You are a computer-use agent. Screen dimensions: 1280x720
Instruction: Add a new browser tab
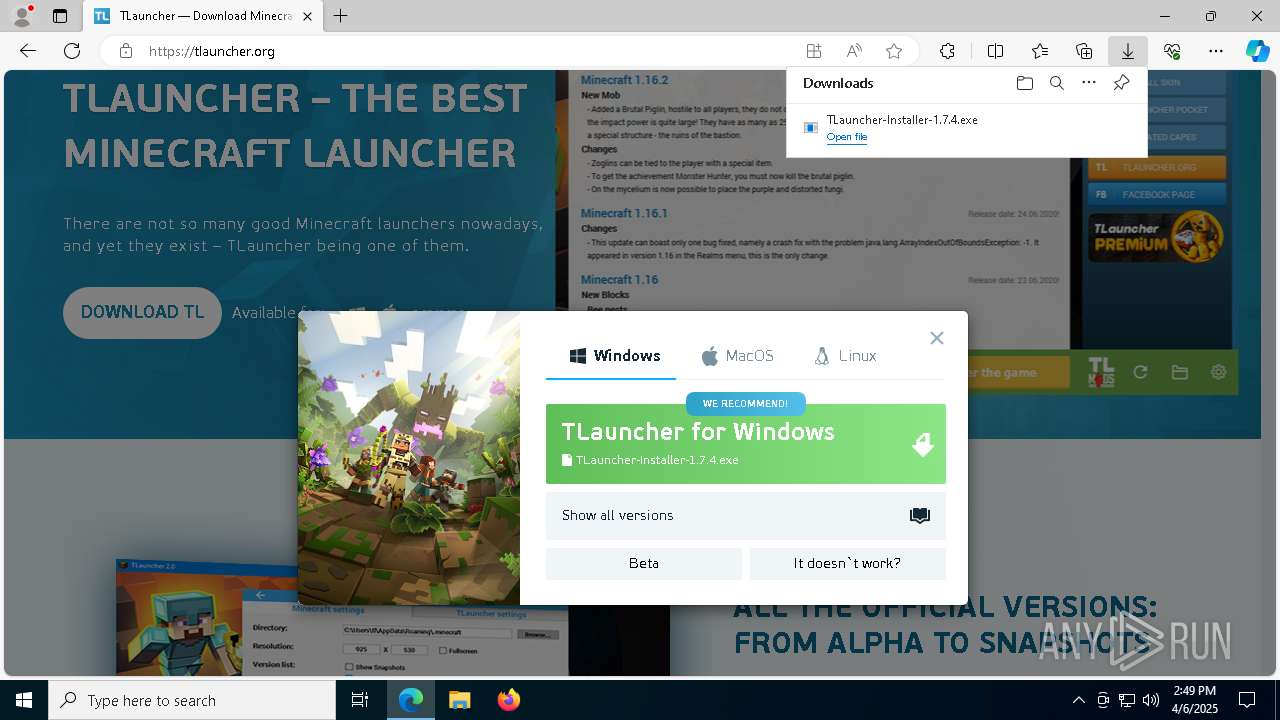pos(341,16)
